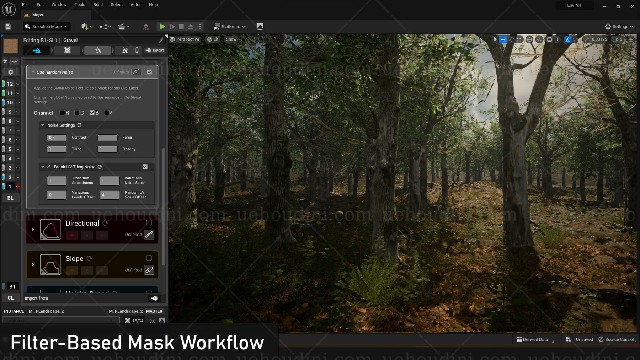Click the link icon in noise filter header
The height and width of the screenshot is (360, 640).
(136, 72)
